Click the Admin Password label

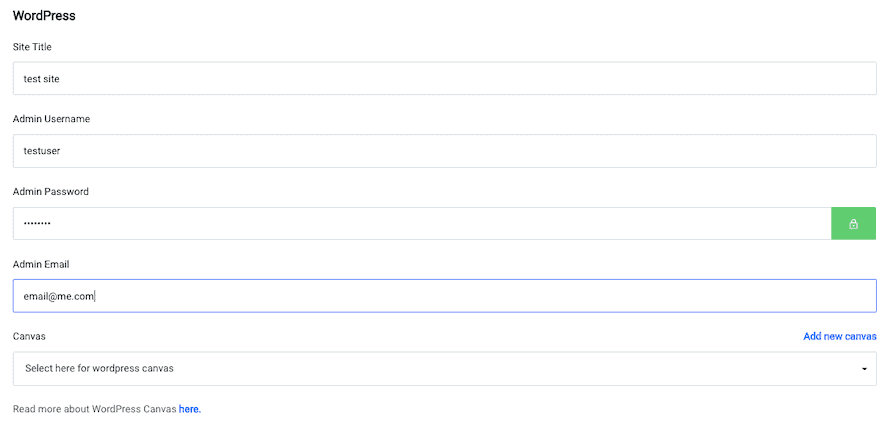51,191
